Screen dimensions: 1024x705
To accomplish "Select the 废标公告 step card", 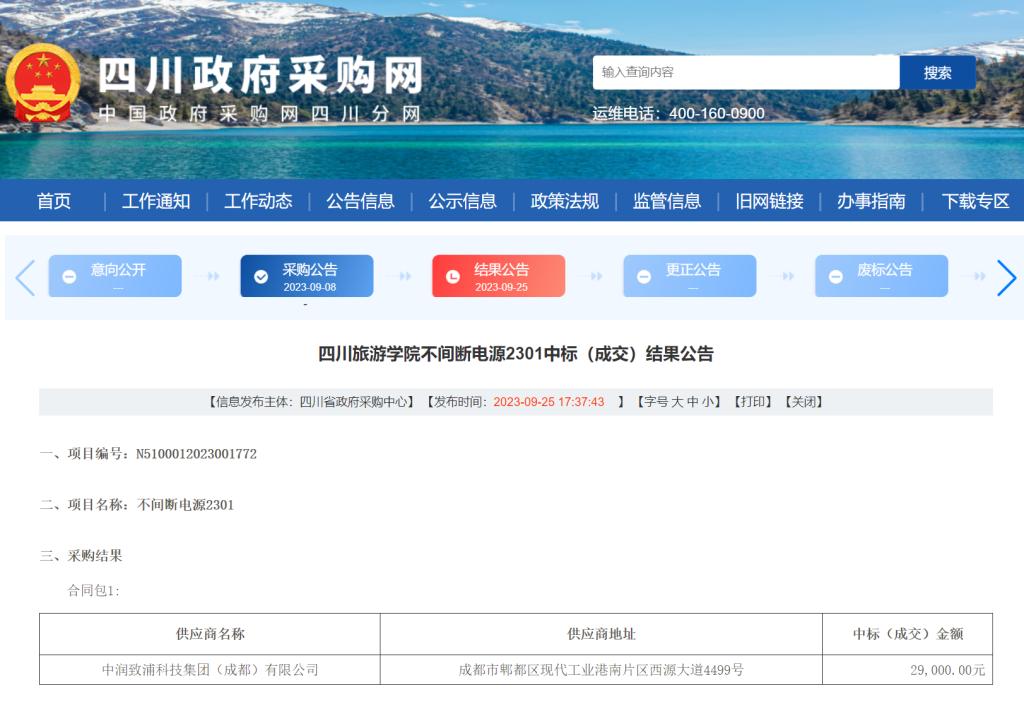I will tap(882, 276).
